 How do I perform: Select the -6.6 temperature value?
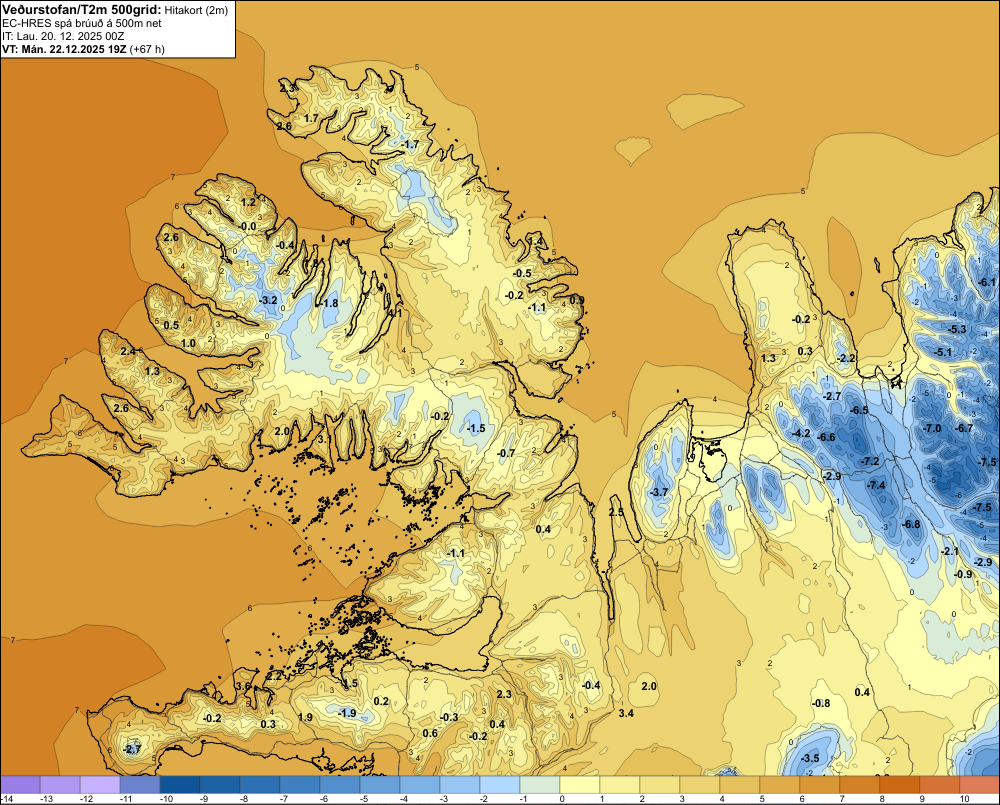pos(827,437)
